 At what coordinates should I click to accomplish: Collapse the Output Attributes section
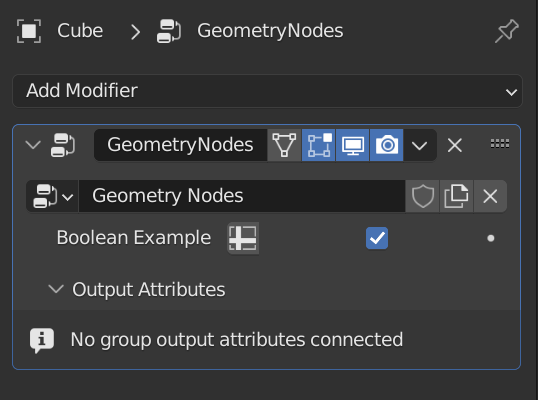[x=56, y=289]
